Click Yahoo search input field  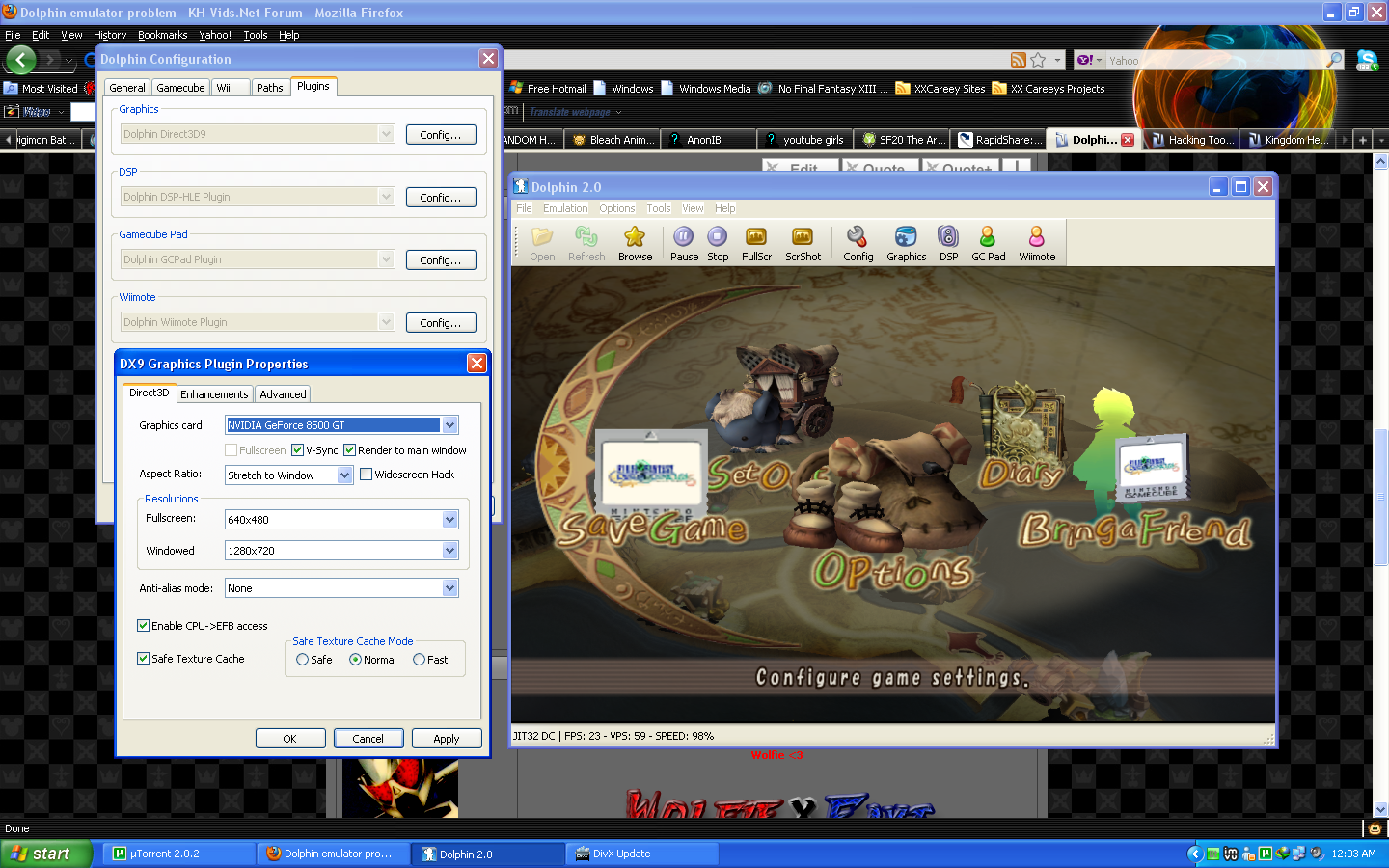(1215, 60)
